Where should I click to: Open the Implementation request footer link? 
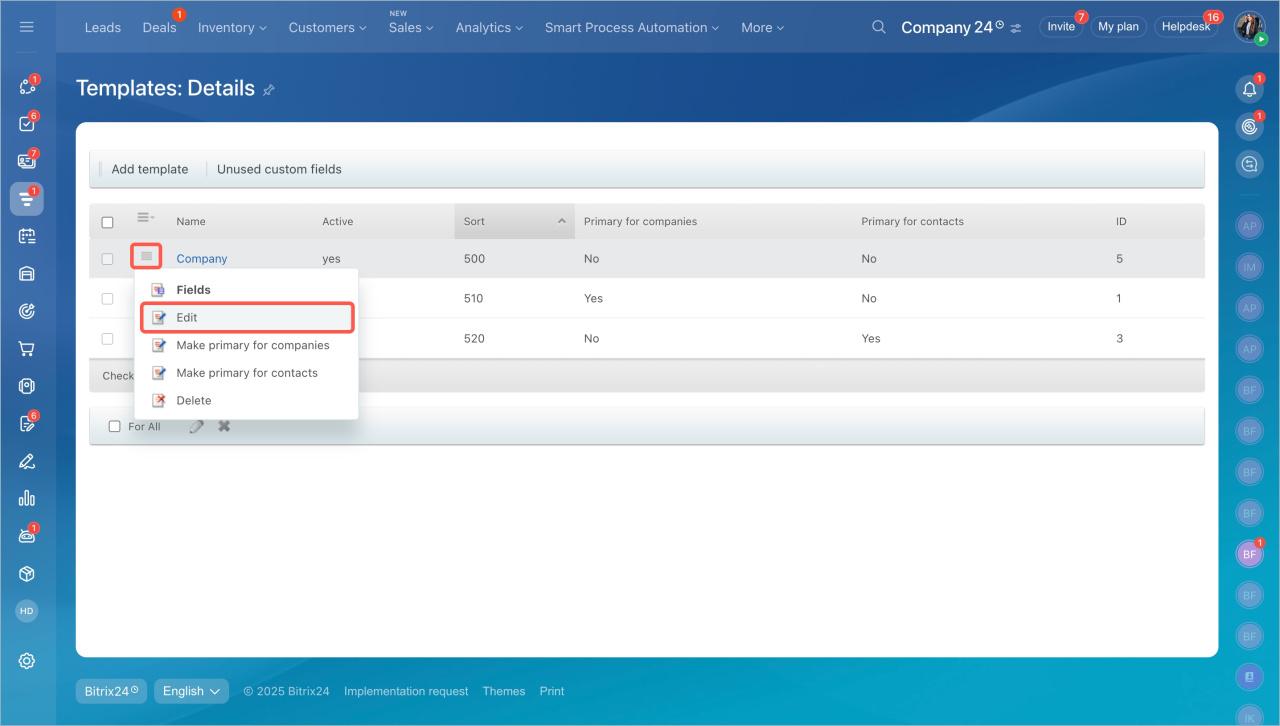406,691
